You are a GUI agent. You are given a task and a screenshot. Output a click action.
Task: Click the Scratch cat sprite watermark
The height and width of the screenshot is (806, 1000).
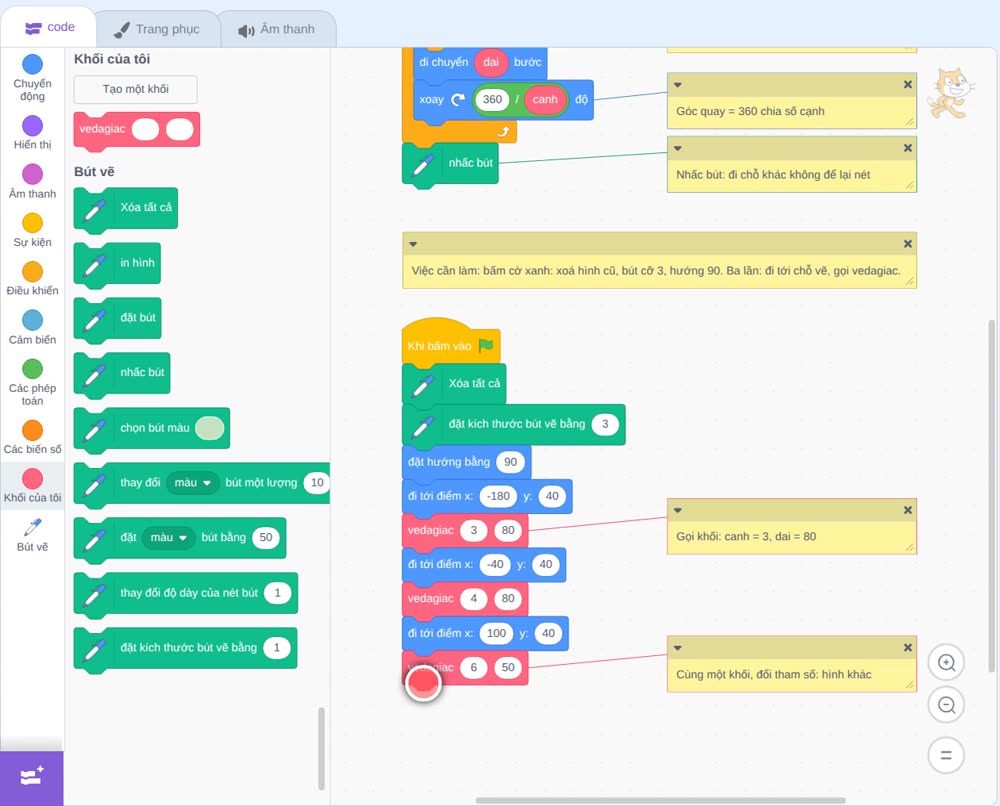(x=950, y=93)
